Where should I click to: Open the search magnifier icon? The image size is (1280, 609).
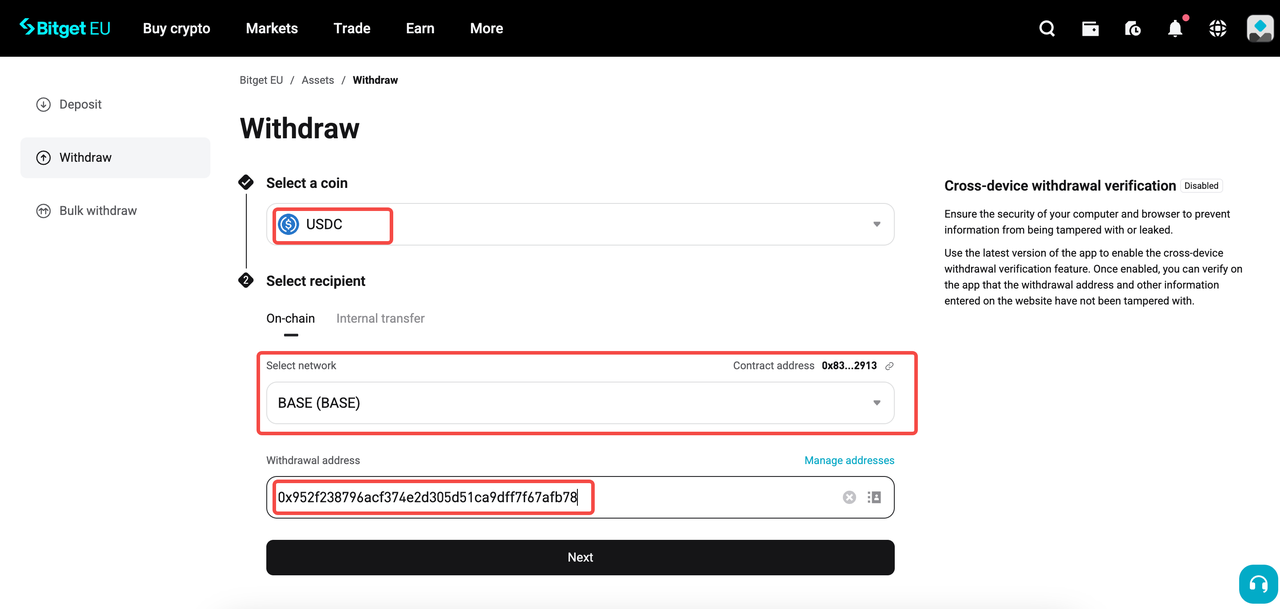coord(1047,28)
